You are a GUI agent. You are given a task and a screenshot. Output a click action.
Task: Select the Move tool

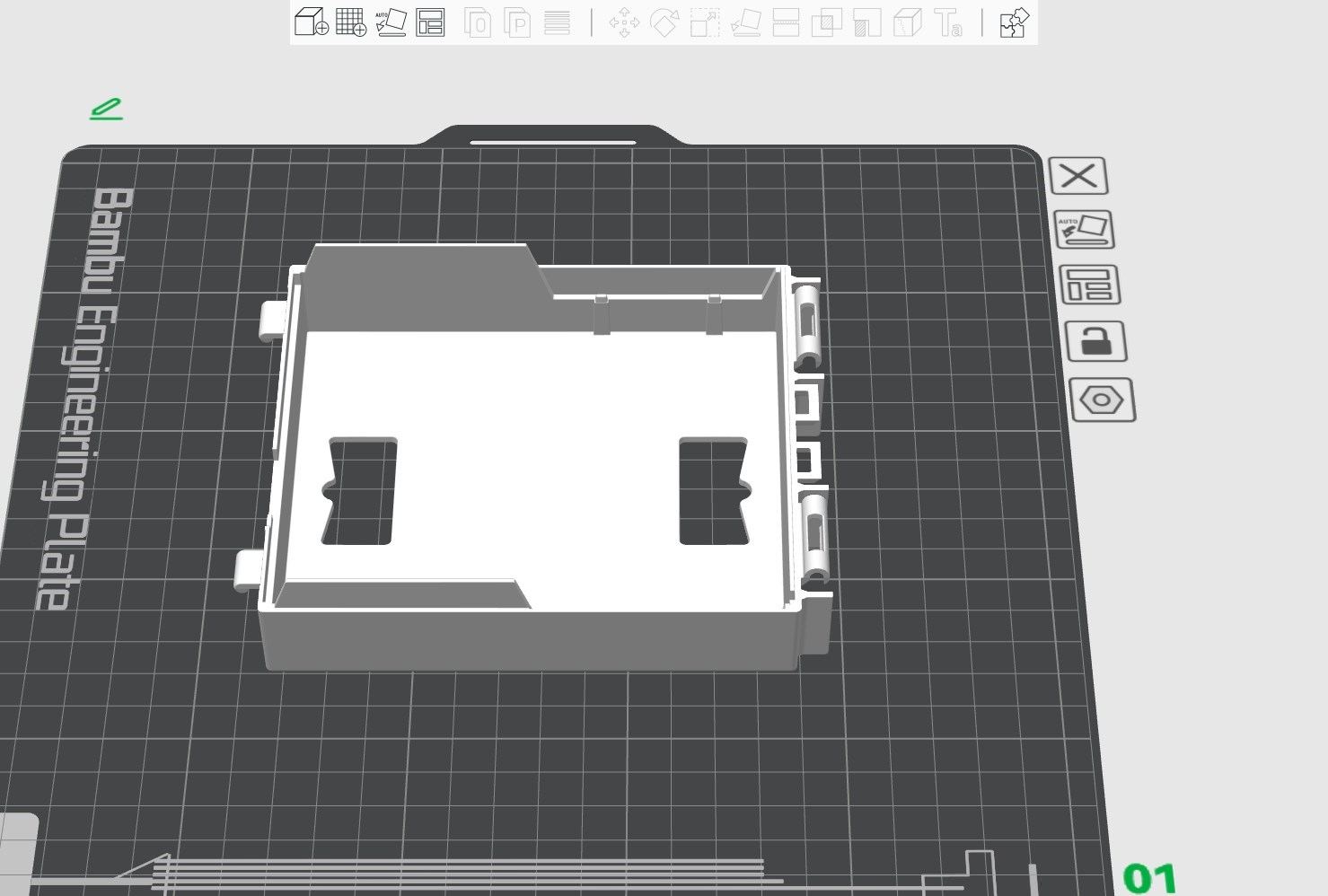(624, 22)
